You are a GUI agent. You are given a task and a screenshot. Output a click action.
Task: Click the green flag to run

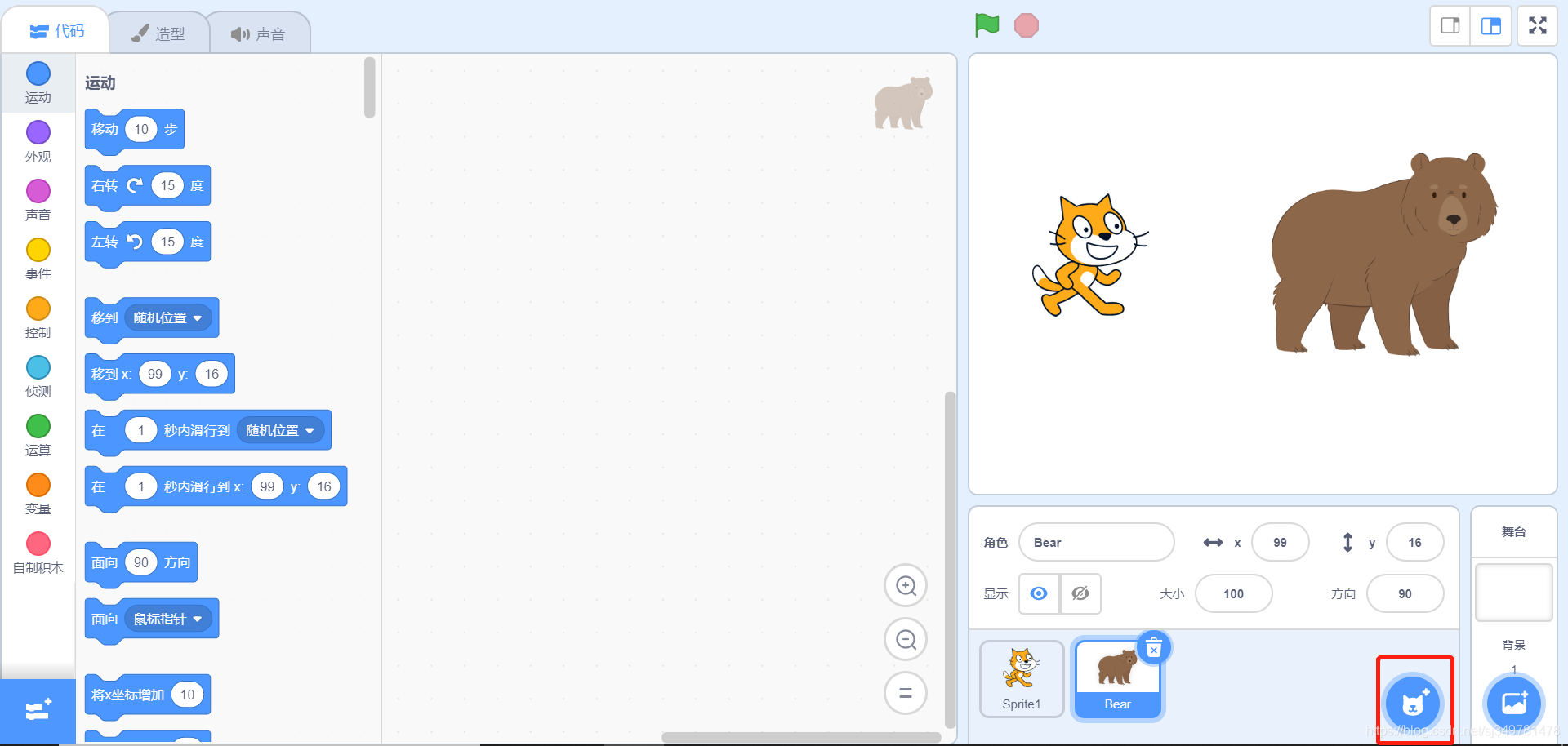[987, 25]
